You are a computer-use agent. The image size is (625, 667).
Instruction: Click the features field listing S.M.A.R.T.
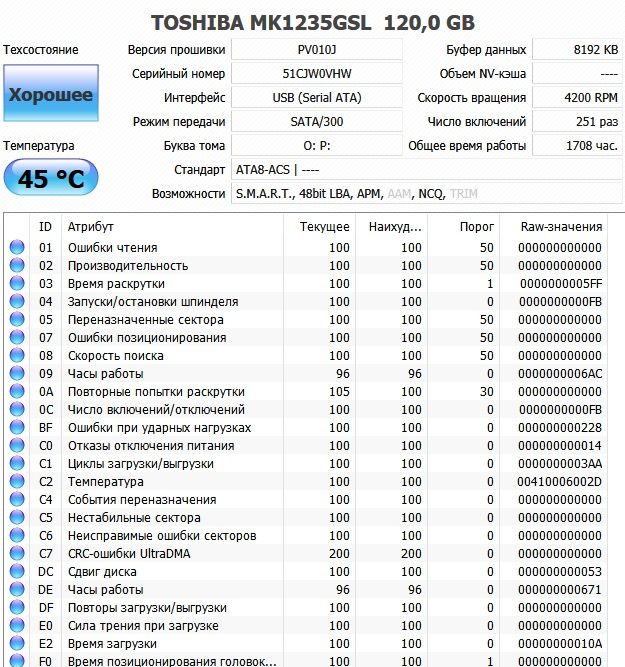coord(427,194)
